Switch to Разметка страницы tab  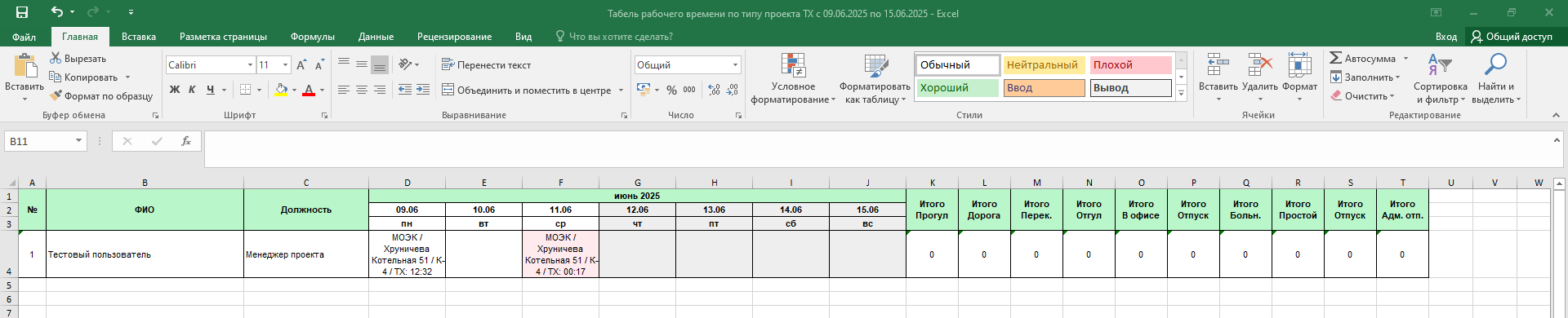pos(223,37)
